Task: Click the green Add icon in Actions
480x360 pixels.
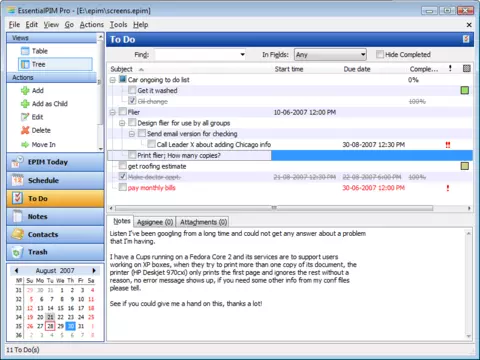Action: tap(25, 91)
